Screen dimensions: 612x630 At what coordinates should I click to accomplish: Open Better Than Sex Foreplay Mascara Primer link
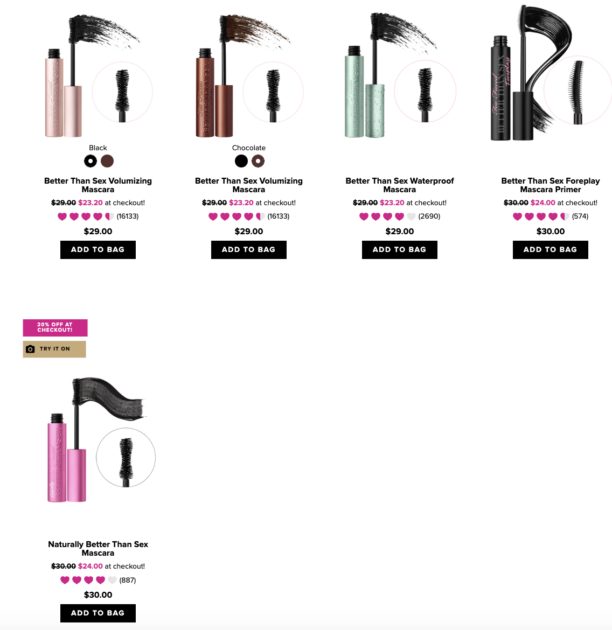(x=551, y=185)
